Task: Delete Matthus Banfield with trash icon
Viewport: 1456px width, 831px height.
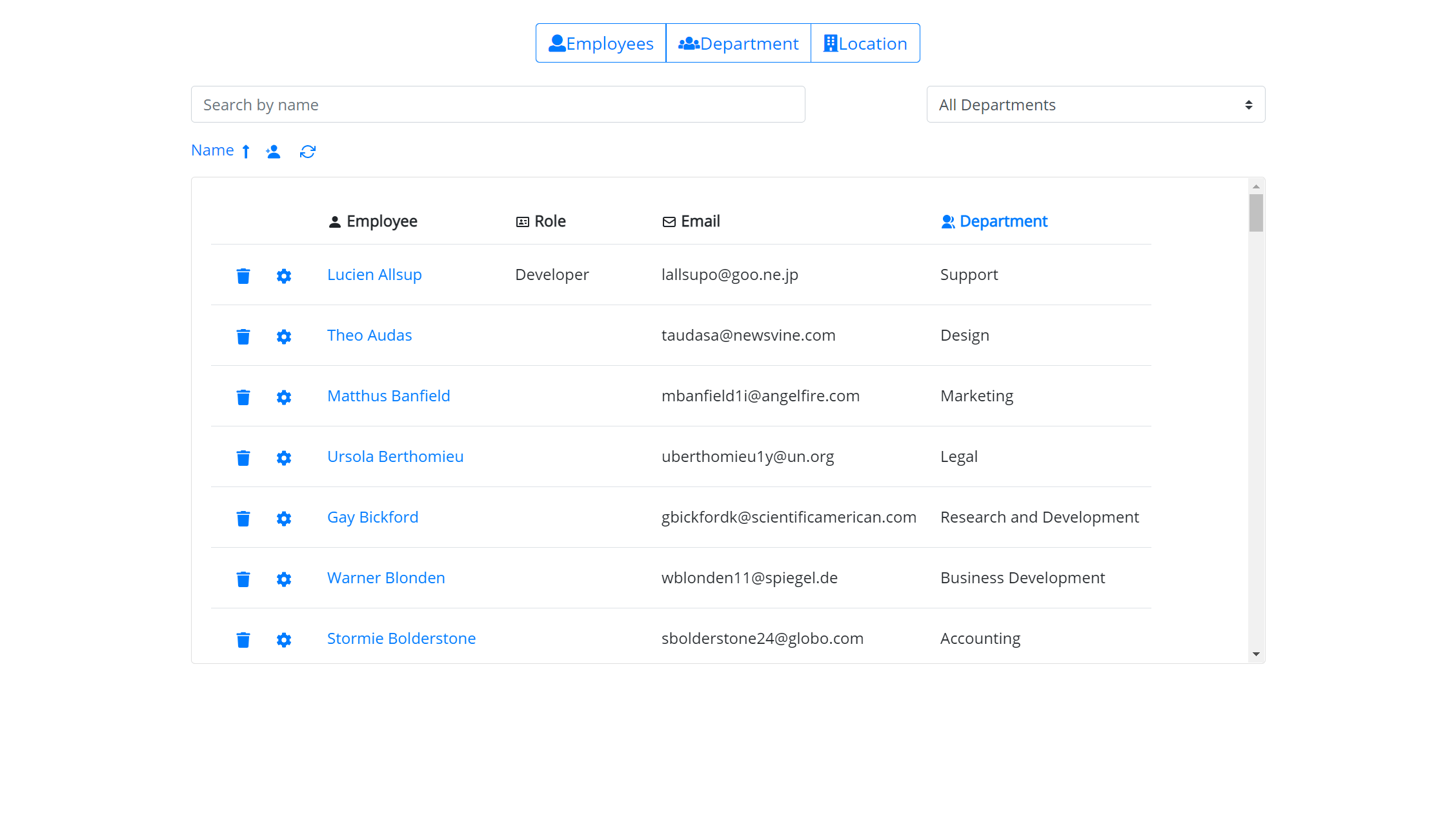Action: (x=243, y=397)
